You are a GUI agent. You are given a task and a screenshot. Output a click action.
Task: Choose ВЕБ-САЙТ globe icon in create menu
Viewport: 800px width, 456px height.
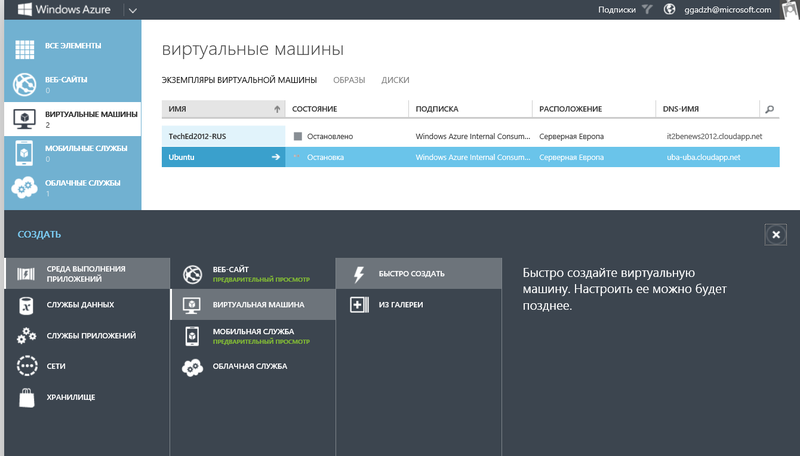[x=192, y=274]
